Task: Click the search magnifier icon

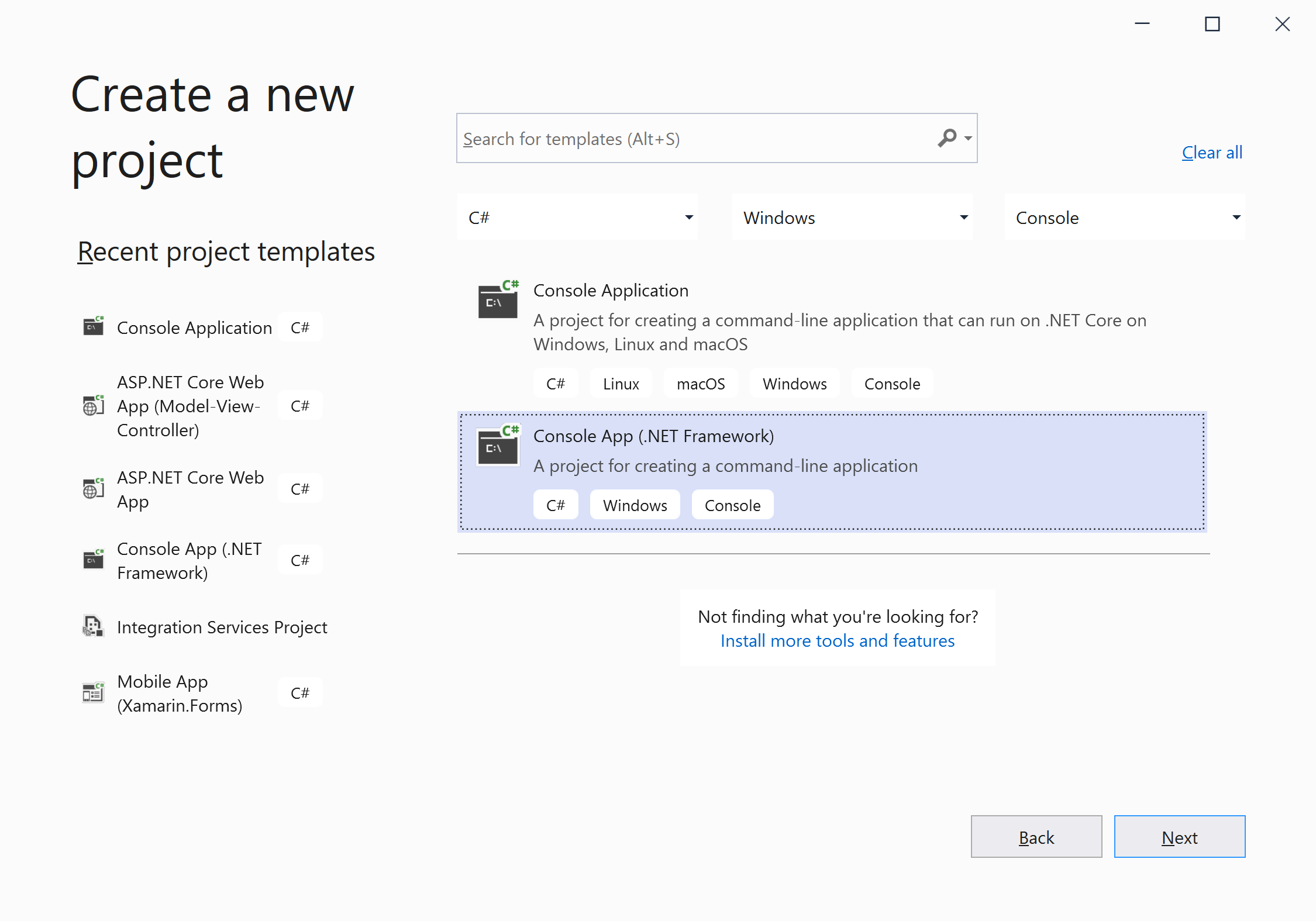Action: 946,138
